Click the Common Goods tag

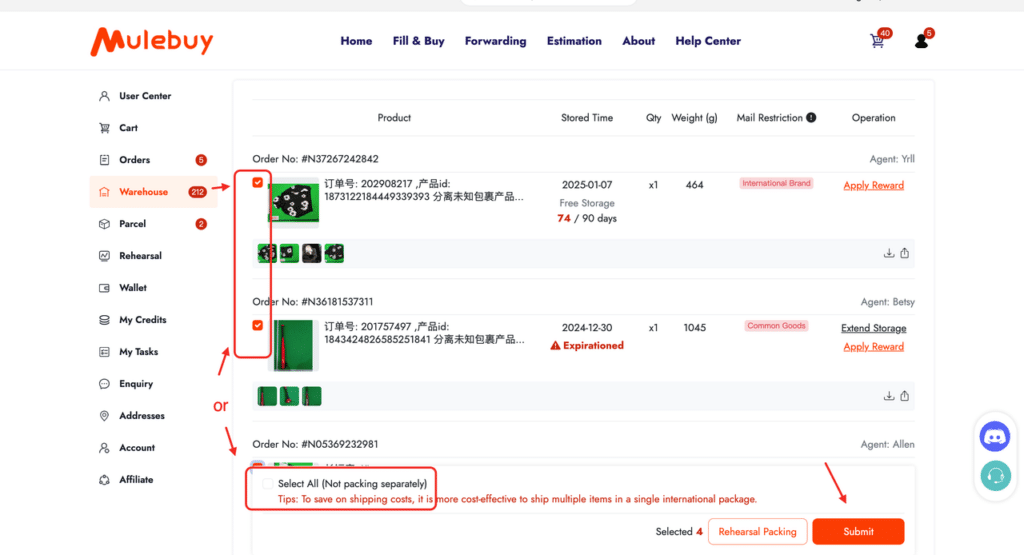(x=776, y=326)
